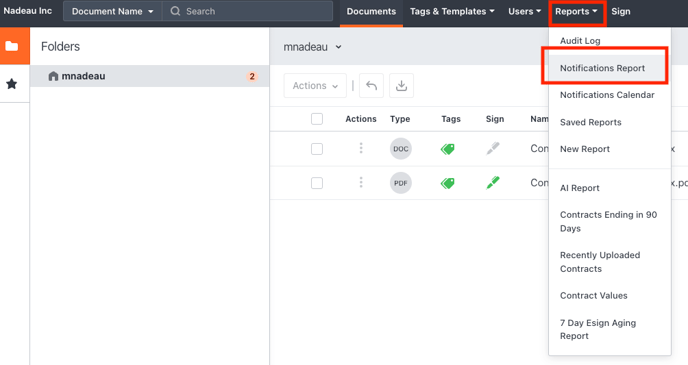Click the home icon beside mnadeau folder
The height and width of the screenshot is (365, 688).
(x=53, y=76)
